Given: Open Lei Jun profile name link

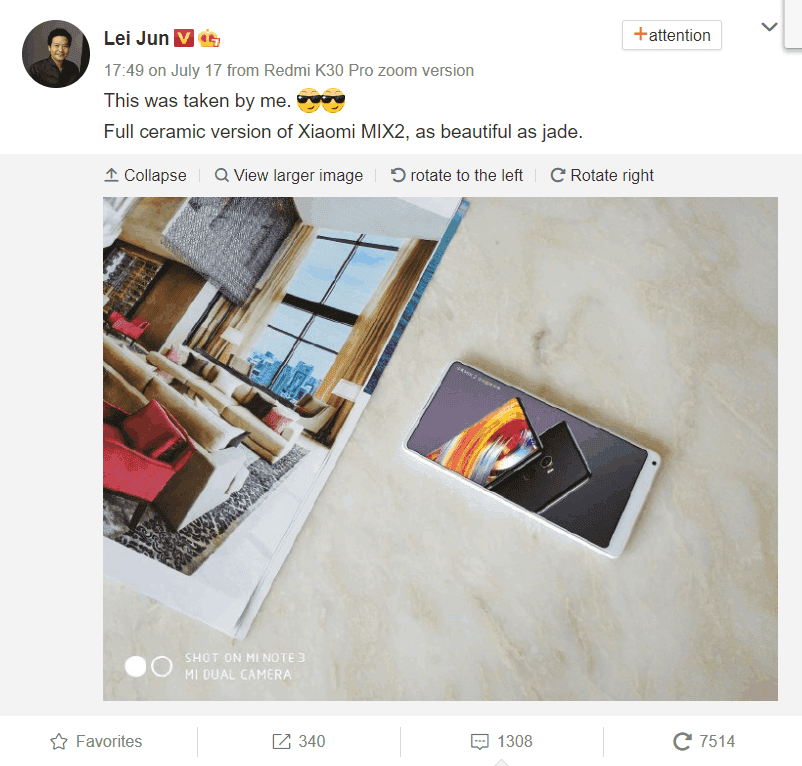Looking at the screenshot, I should (136, 38).
